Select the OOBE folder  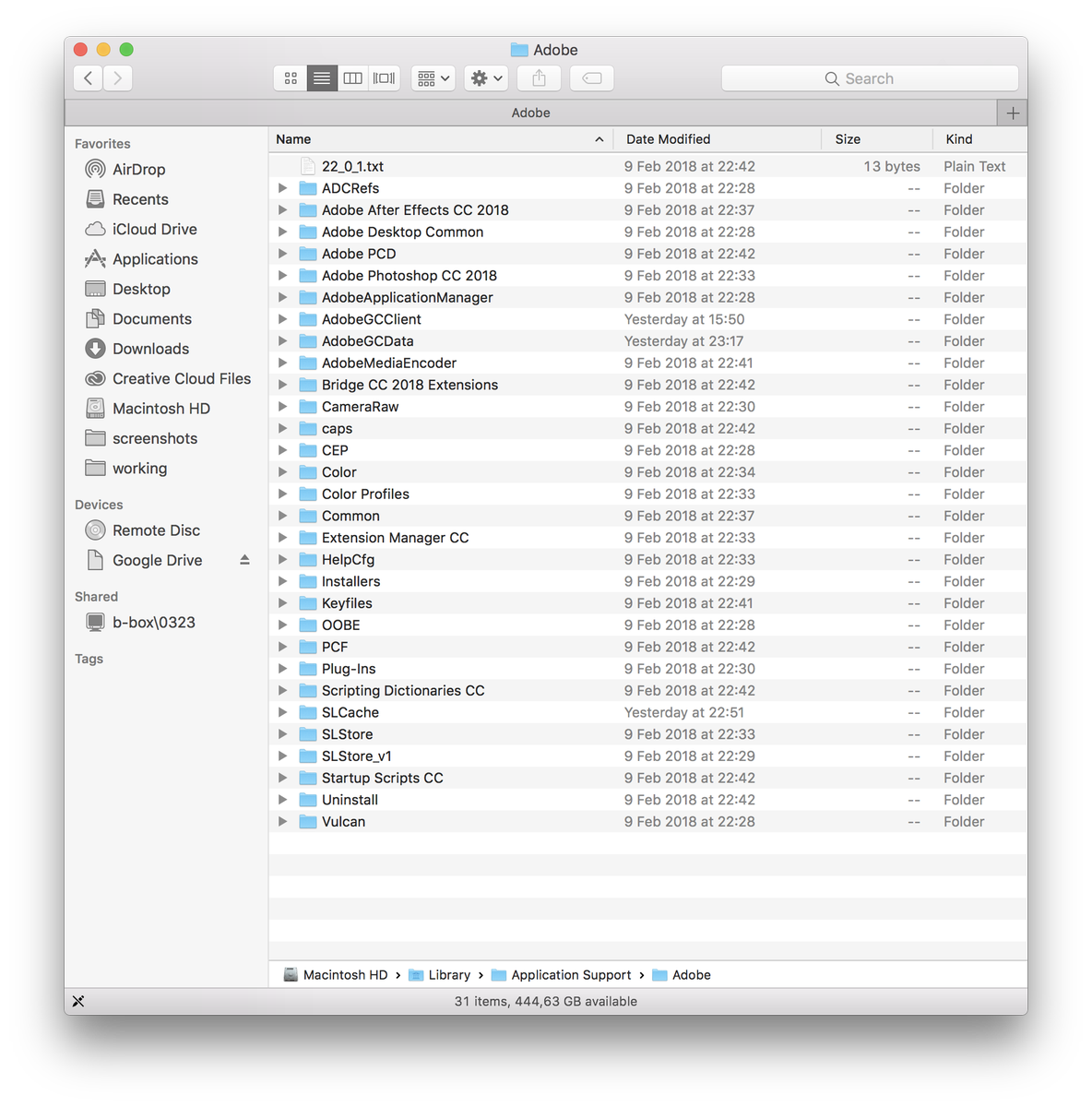647,625
